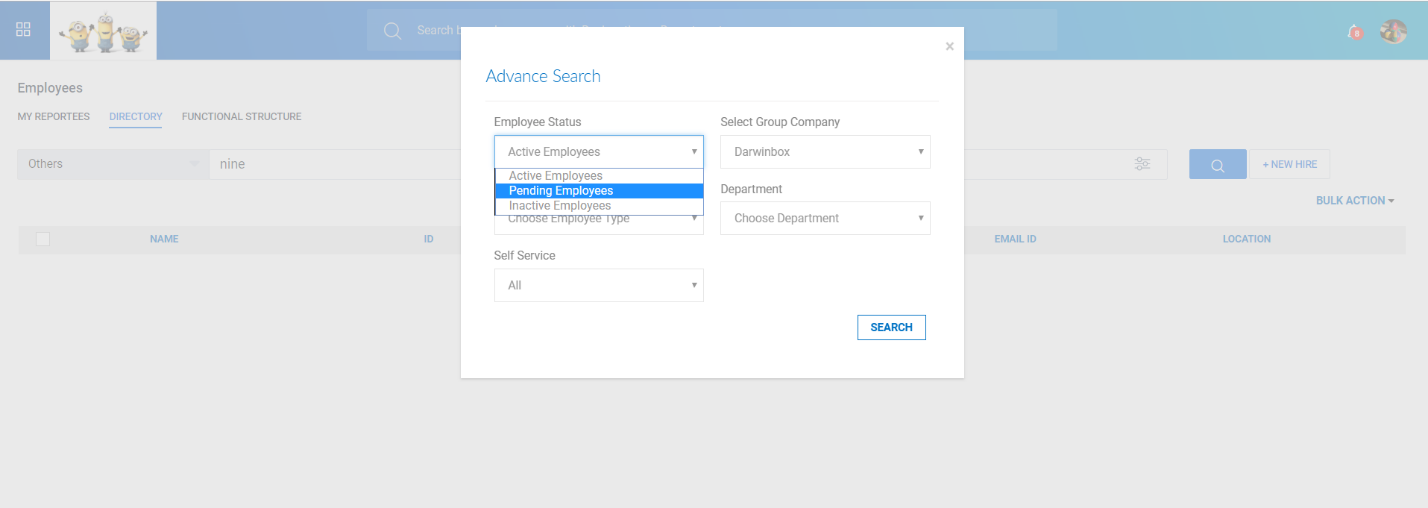Open the user profile avatar
The height and width of the screenshot is (508, 1428).
point(1393,31)
